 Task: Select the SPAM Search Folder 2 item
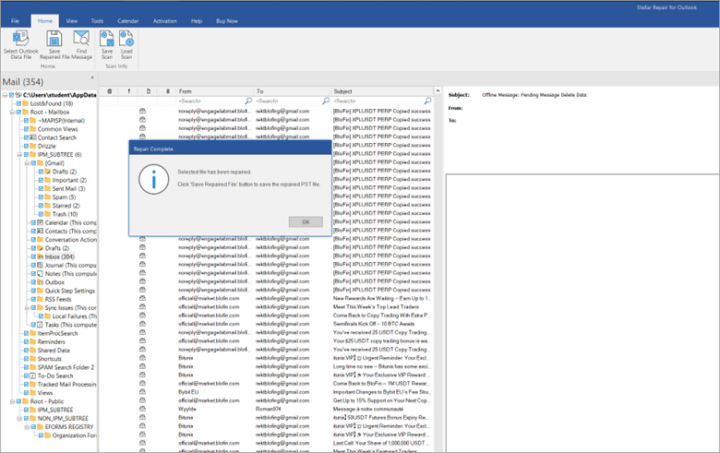[66, 367]
